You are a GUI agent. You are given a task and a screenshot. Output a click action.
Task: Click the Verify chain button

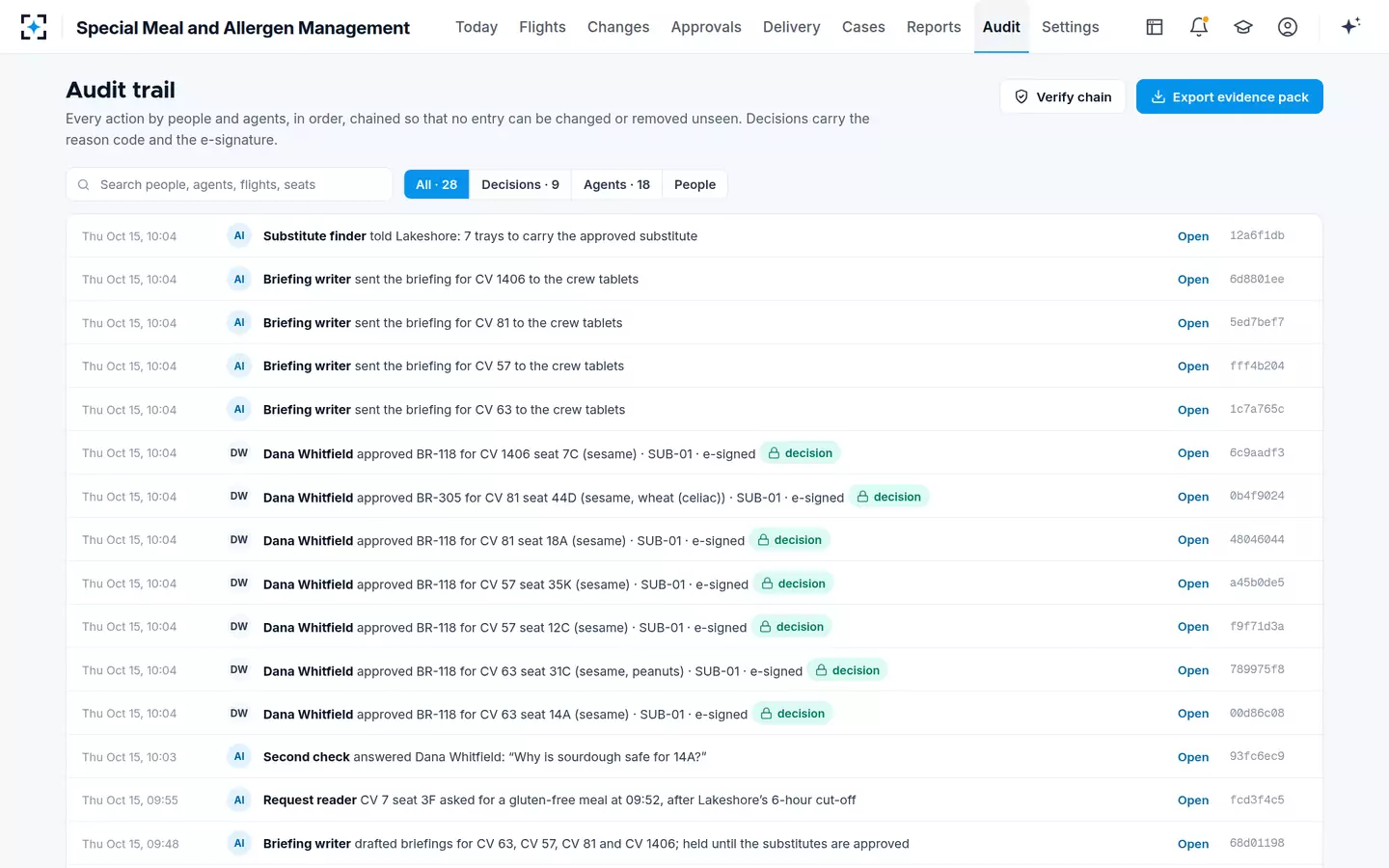coord(1063,96)
